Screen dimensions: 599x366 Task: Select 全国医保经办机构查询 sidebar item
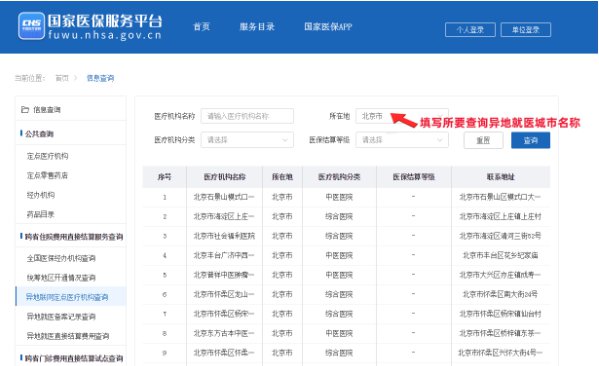coord(61,258)
